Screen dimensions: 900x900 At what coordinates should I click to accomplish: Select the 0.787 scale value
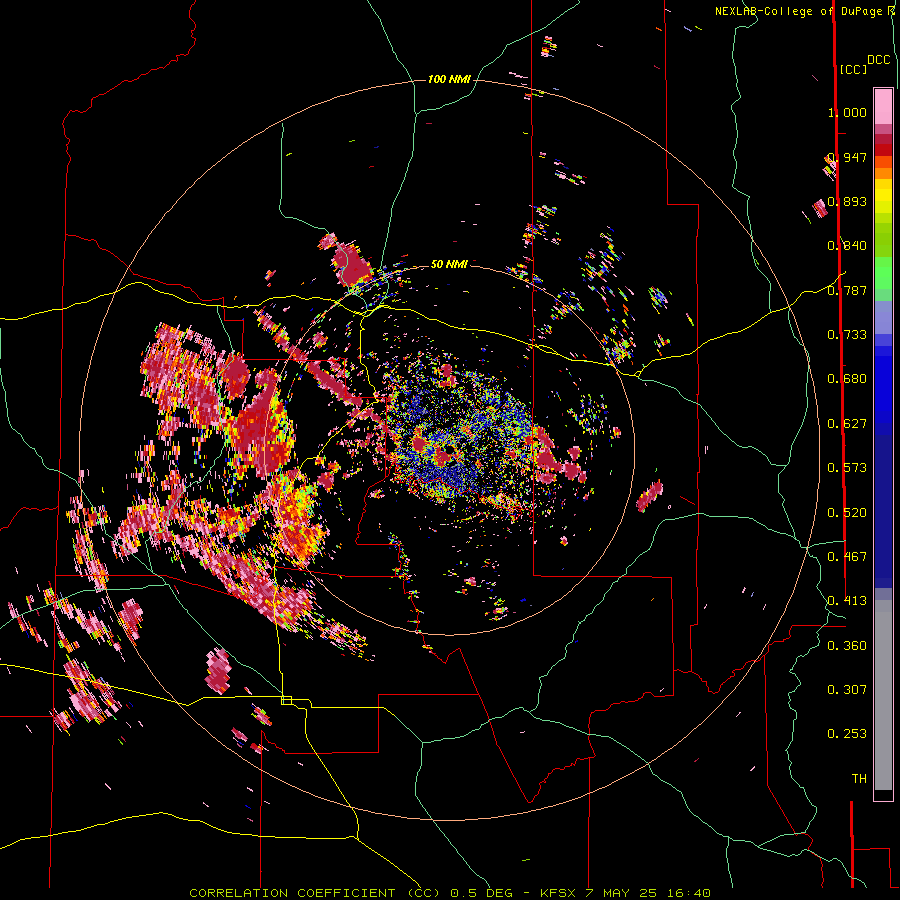pos(847,290)
